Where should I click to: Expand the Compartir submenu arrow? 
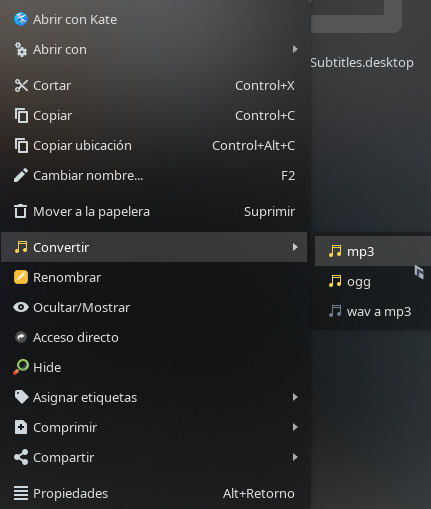(x=295, y=457)
